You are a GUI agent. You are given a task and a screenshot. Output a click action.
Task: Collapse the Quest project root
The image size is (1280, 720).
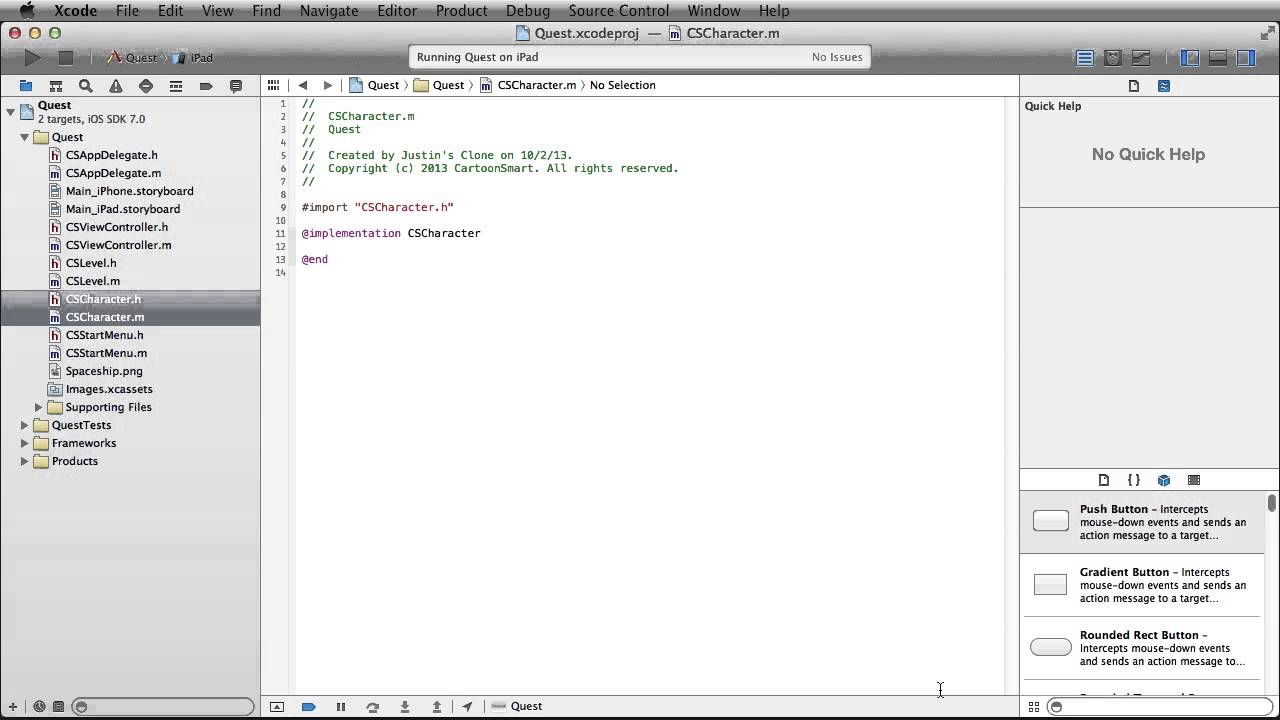11,111
